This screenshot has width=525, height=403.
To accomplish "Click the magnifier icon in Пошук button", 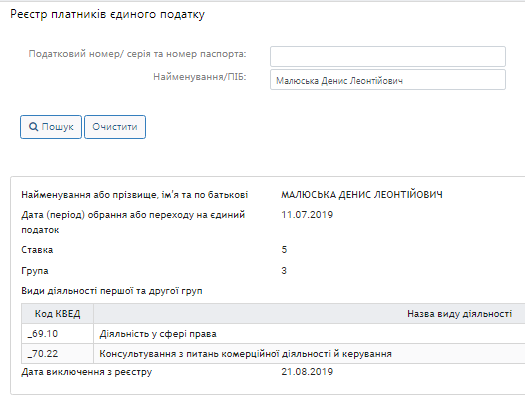I will point(33,127).
